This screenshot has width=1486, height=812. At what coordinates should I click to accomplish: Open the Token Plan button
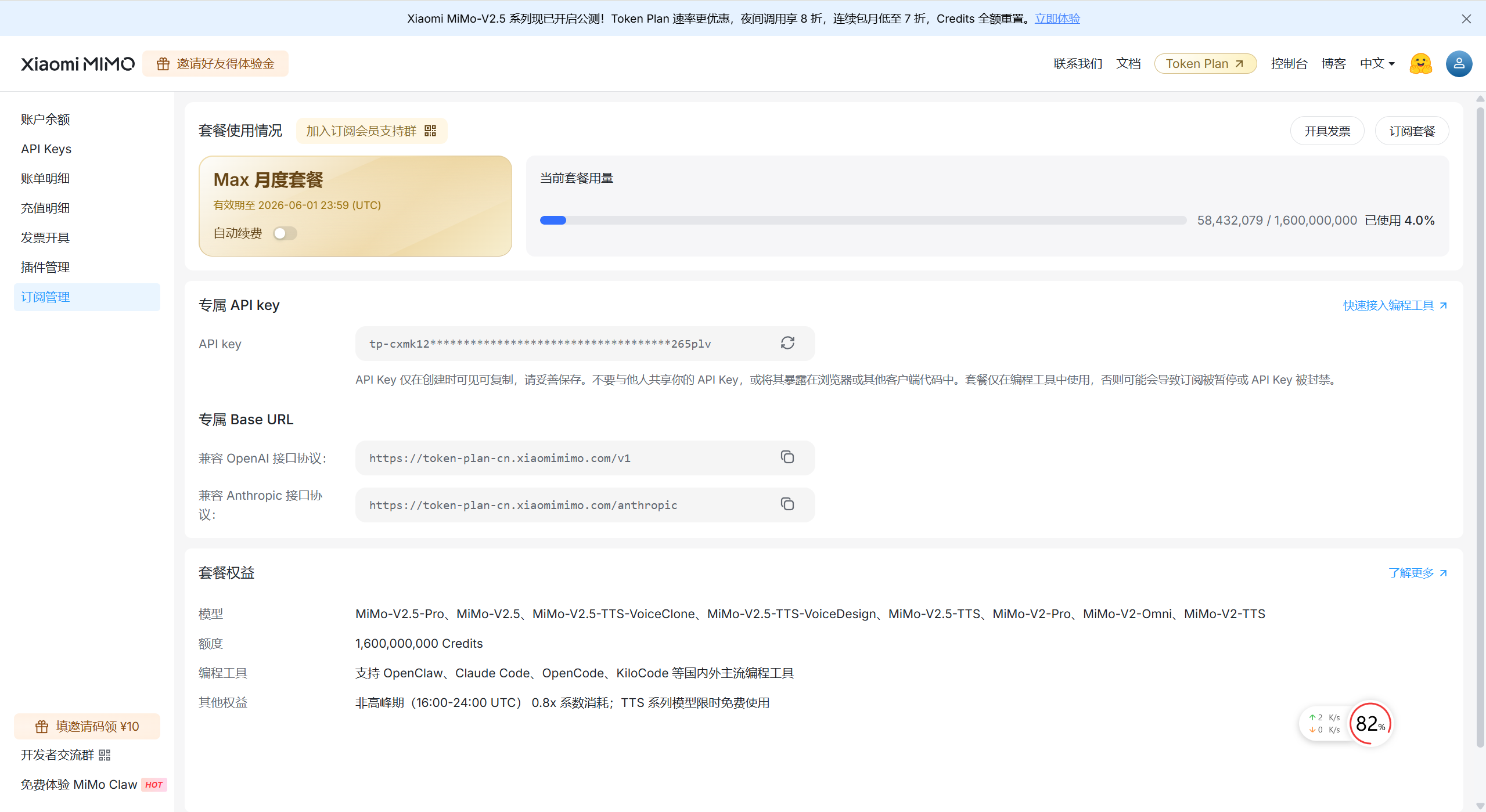pos(1206,64)
